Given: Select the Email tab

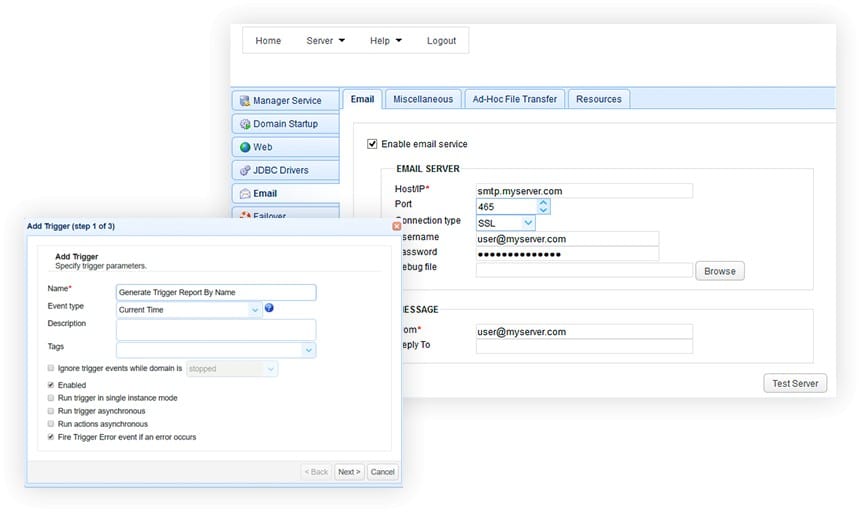Looking at the screenshot, I should click(x=362, y=99).
